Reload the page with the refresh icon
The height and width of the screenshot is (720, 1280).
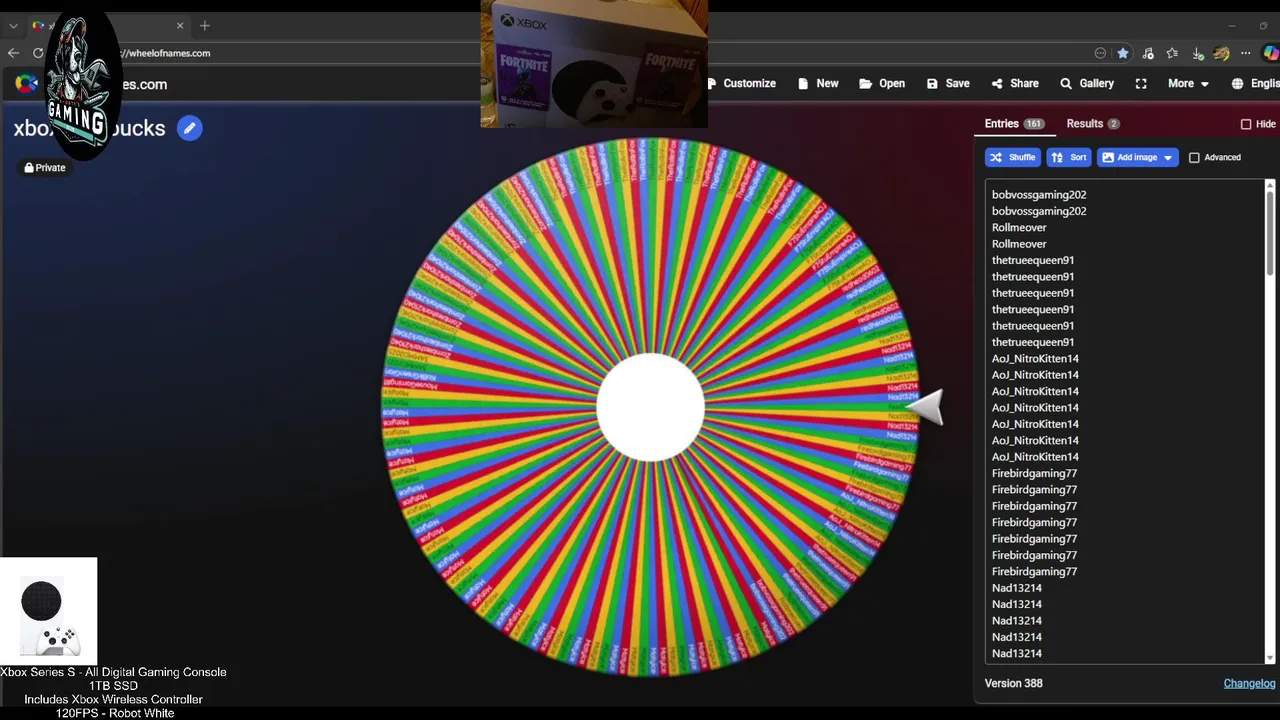(x=38, y=53)
